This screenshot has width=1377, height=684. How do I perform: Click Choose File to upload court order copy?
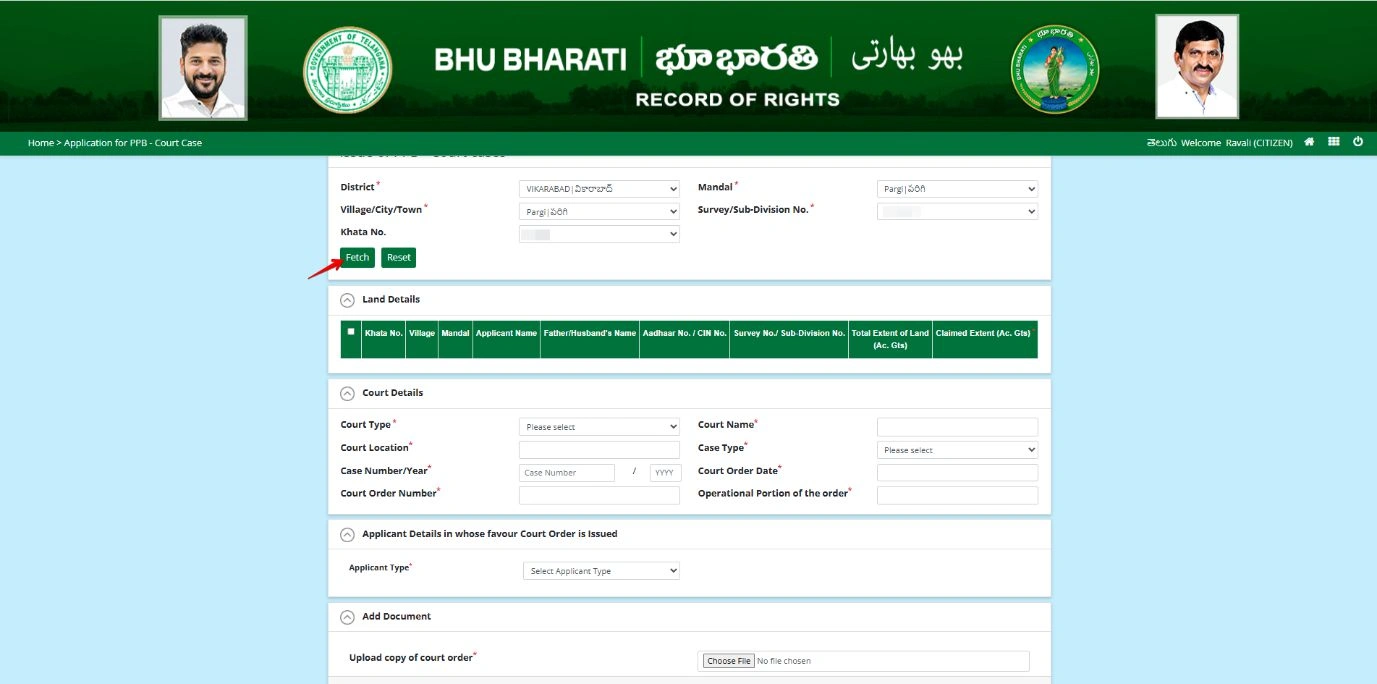click(x=728, y=660)
